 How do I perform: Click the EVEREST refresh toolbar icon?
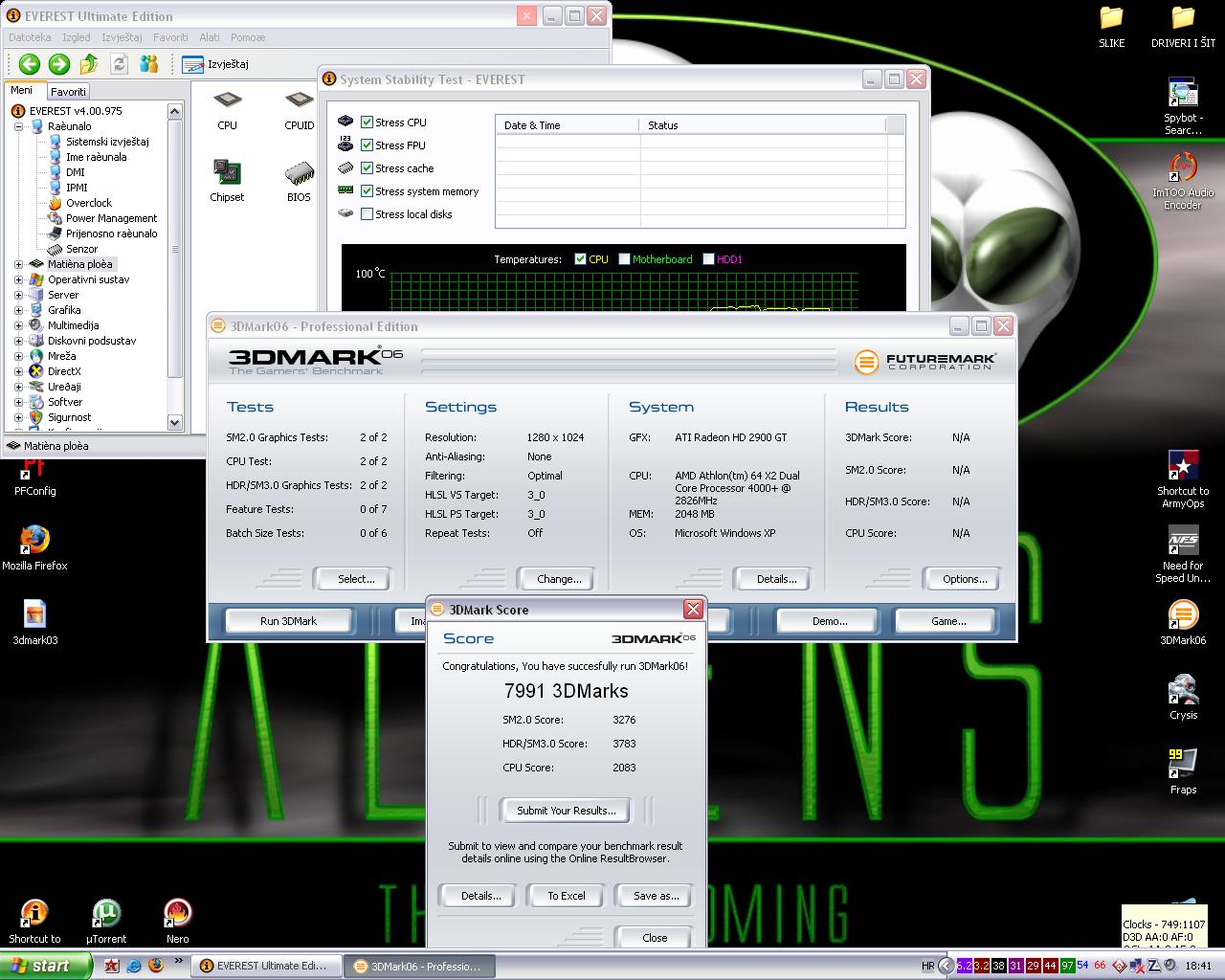click(x=120, y=64)
